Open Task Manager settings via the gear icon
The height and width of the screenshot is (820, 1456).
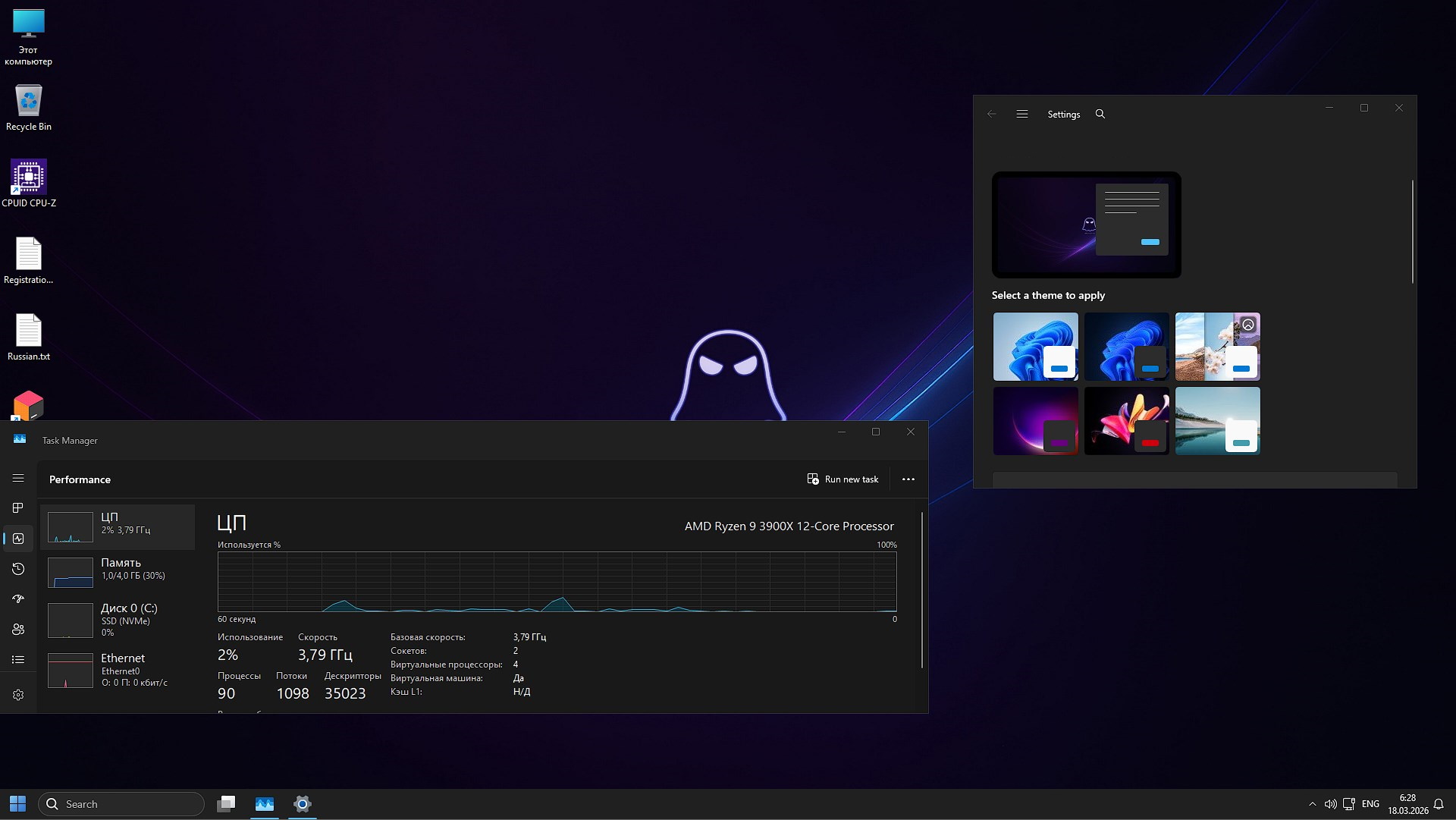18,695
